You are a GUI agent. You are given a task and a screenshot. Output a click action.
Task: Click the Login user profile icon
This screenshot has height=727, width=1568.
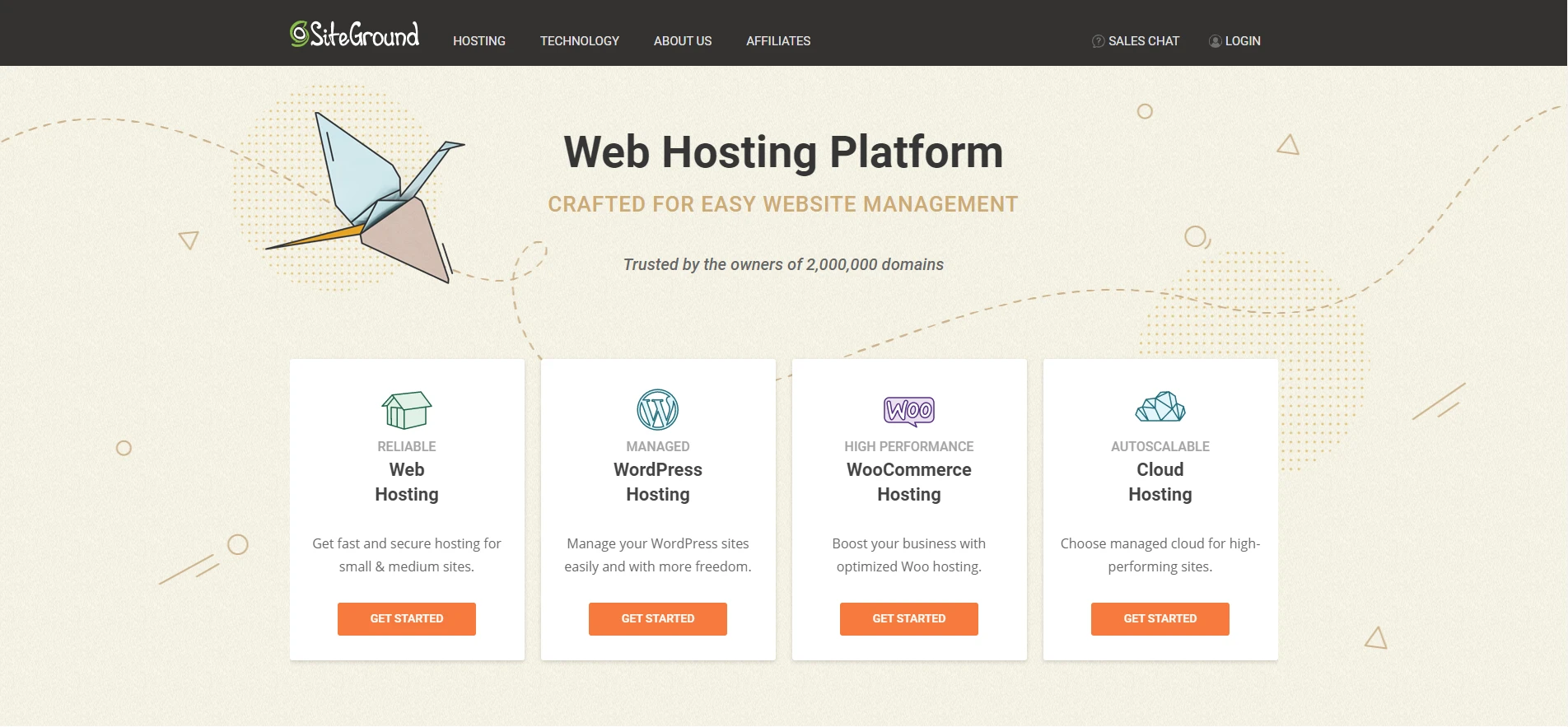(x=1215, y=41)
